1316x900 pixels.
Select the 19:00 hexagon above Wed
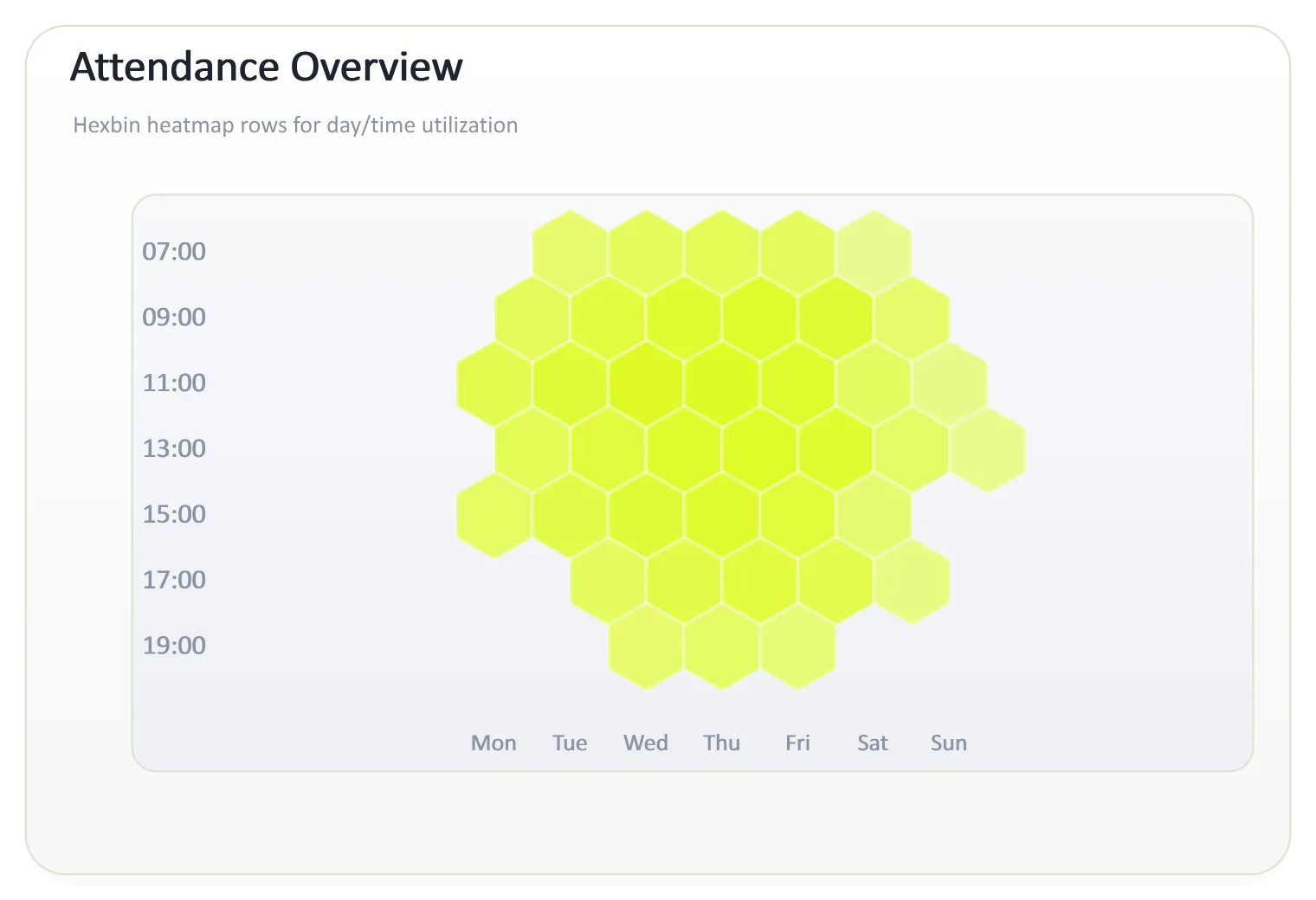[646, 647]
